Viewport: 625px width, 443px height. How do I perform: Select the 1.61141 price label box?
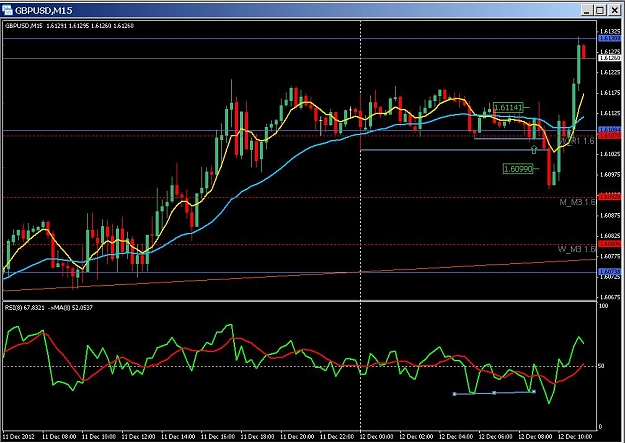pyautogui.click(x=508, y=107)
